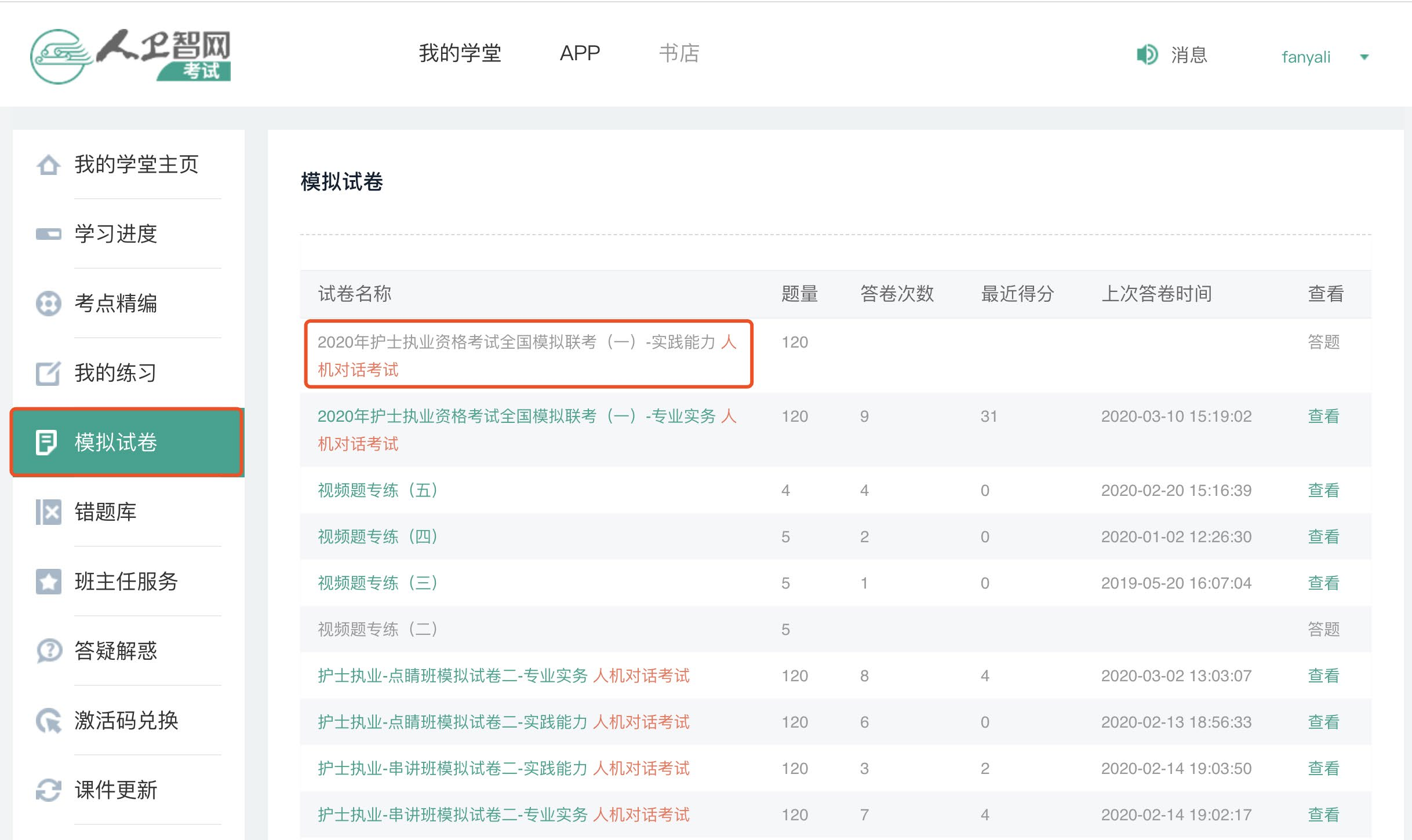Open the APP top navigation tab
Viewport: 1412px width, 840px height.
point(580,53)
